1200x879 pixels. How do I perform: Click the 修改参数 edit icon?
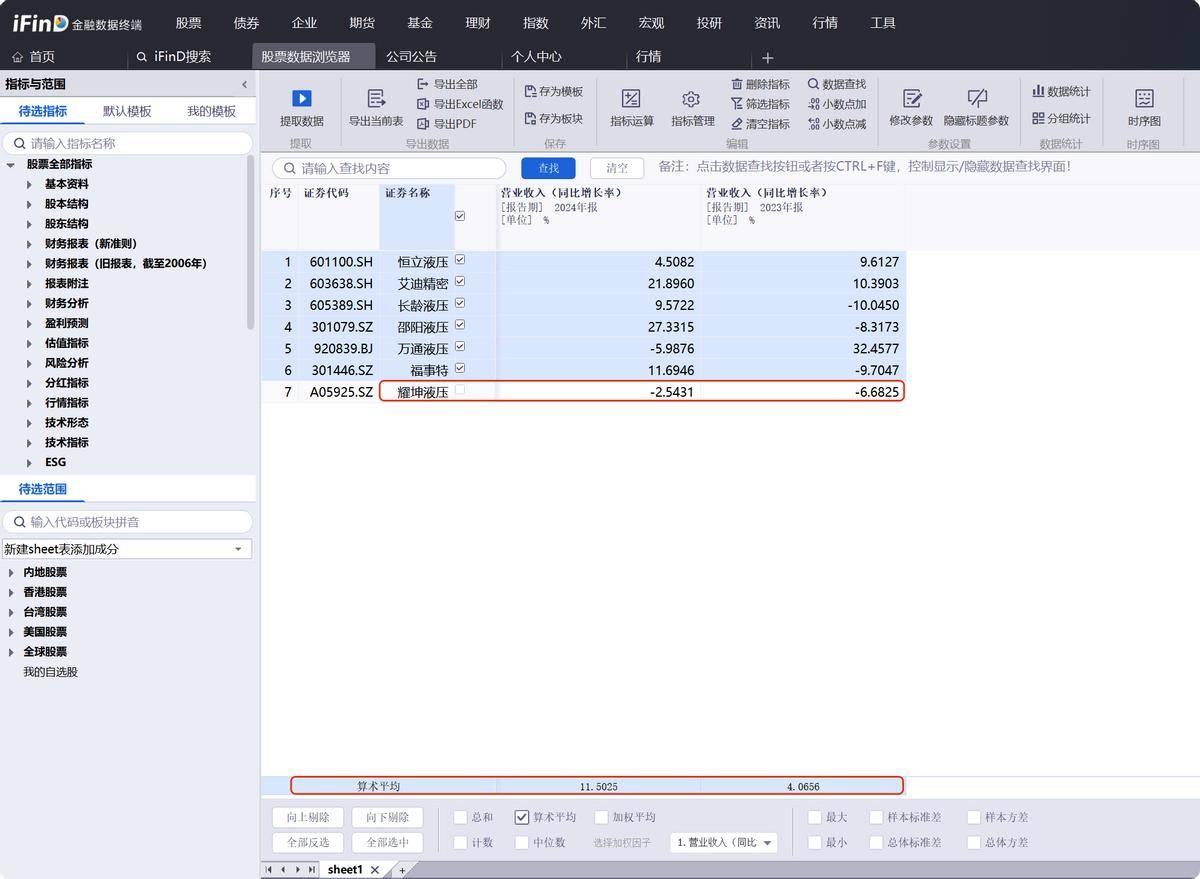click(x=911, y=99)
